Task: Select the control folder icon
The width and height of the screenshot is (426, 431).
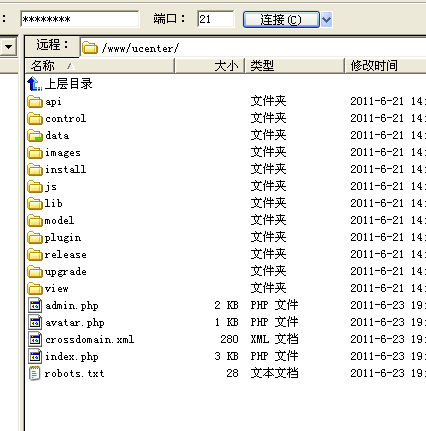Action: [35, 119]
